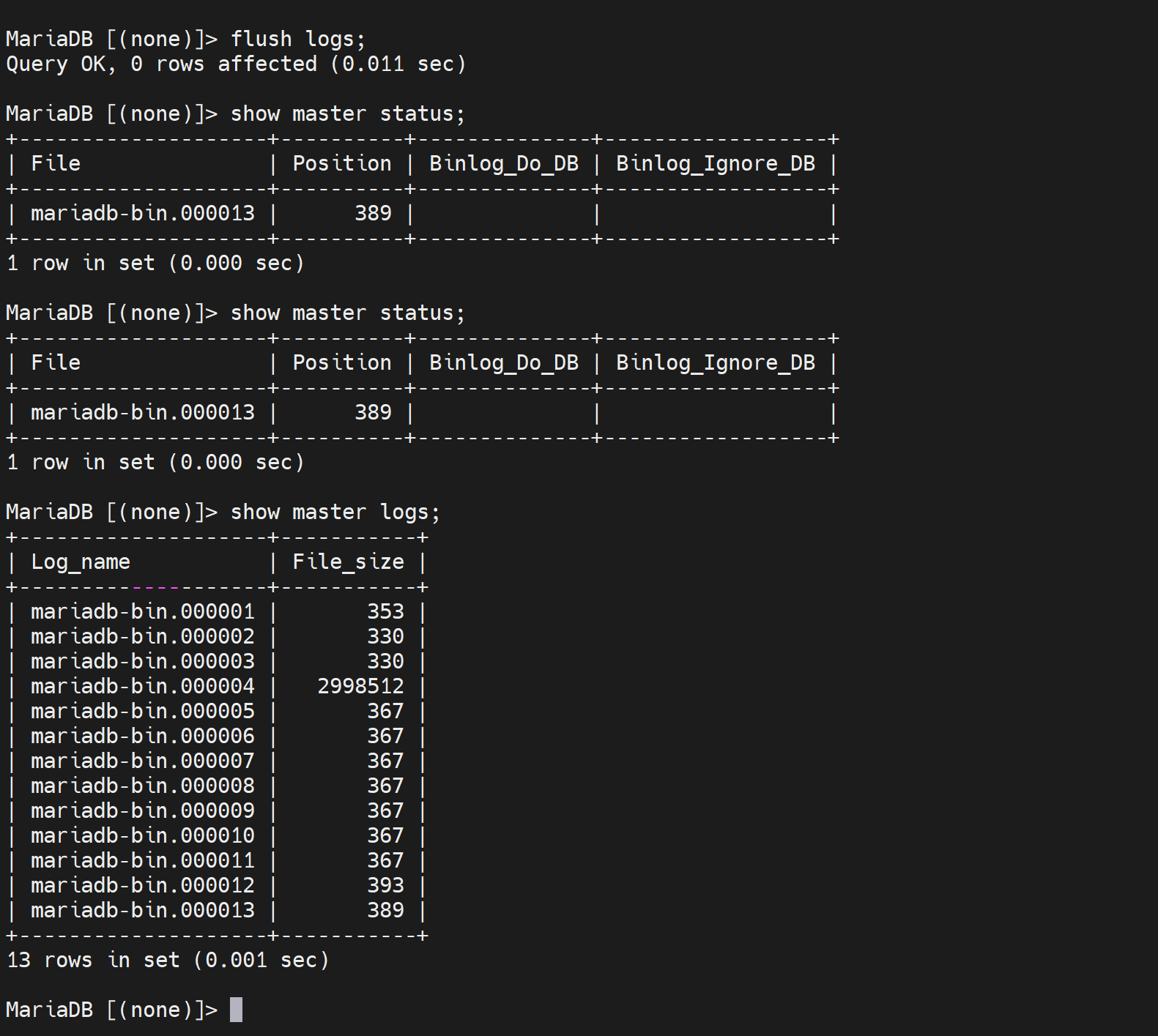Select the mariadb-bin.000008 log entry
The height and width of the screenshot is (1036, 1158).
coord(142,786)
